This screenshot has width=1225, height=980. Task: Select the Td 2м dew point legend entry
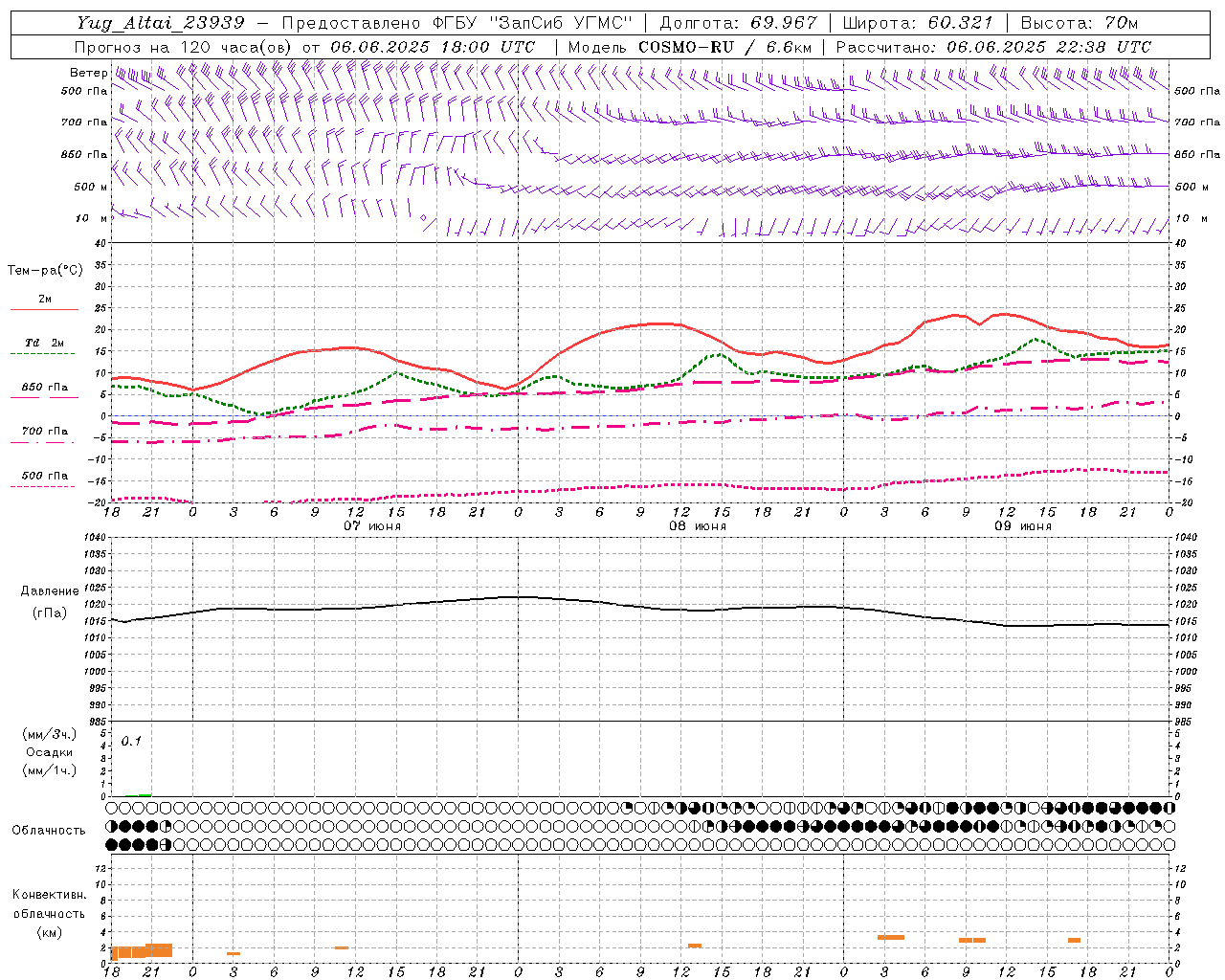[x=45, y=343]
